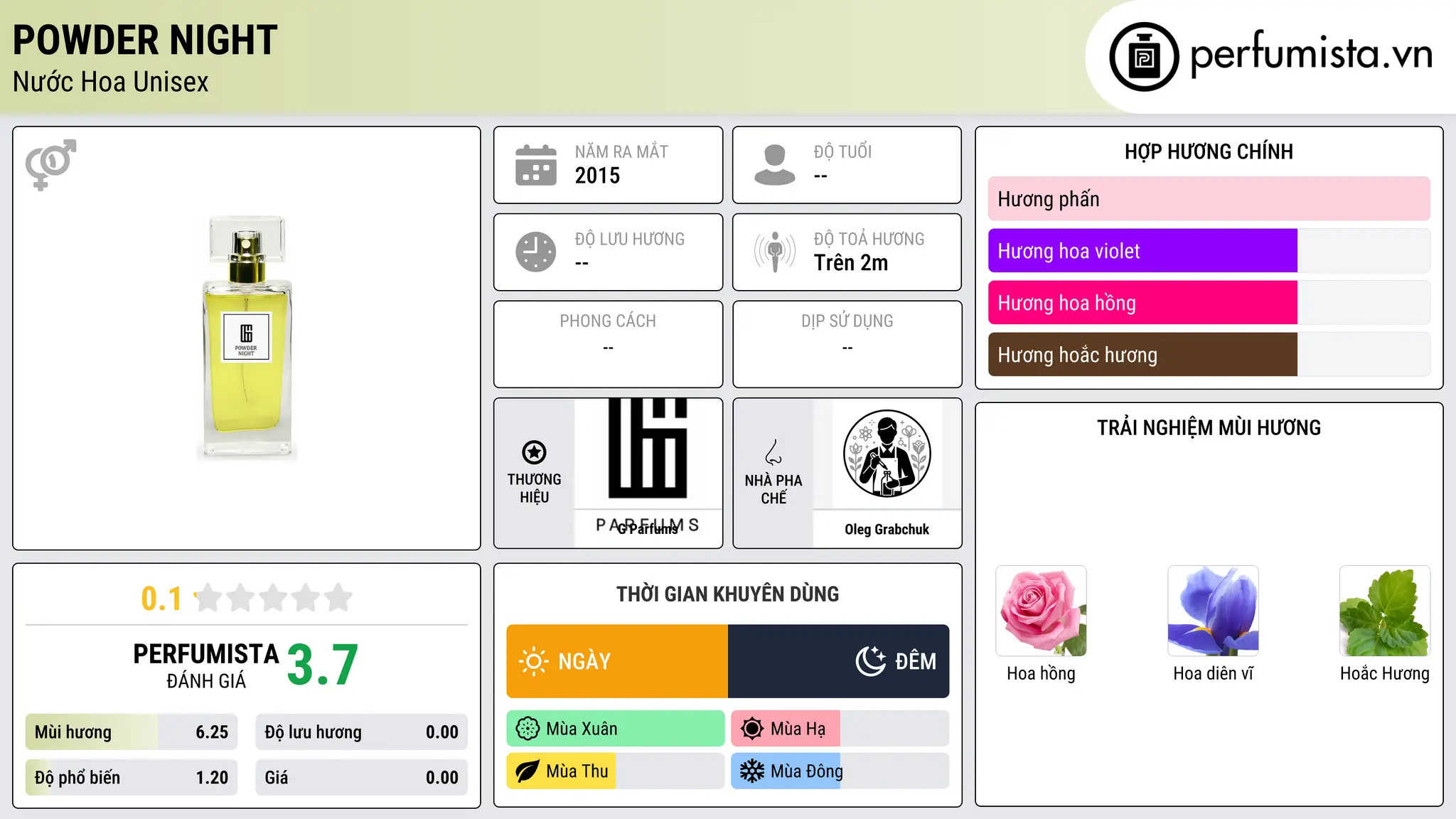Click the sun icon next to NGÀY
The width and height of the screenshot is (1456, 819).
(x=534, y=661)
